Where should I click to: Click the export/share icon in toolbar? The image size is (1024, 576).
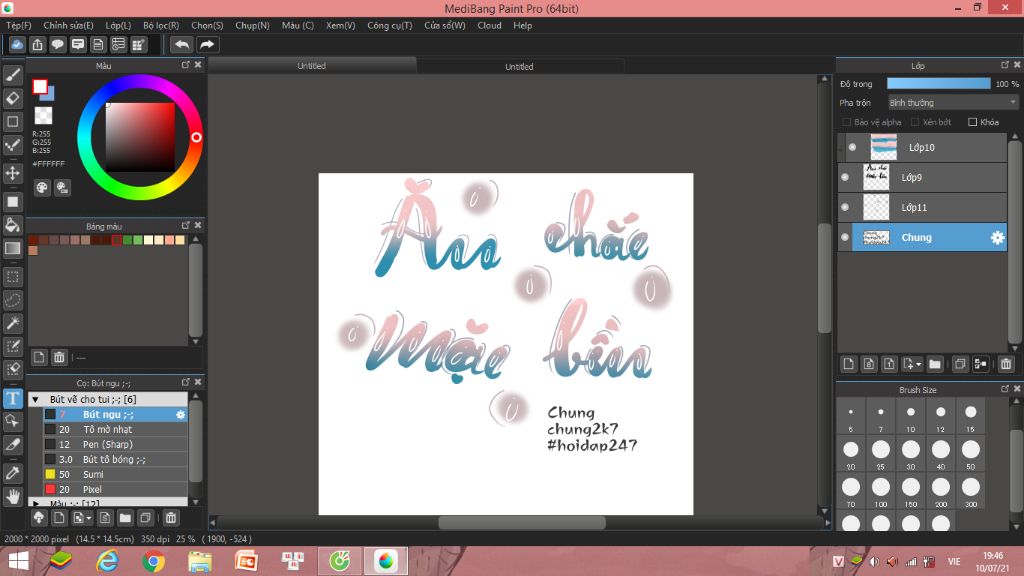pyautogui.click(x=37, y=44)
